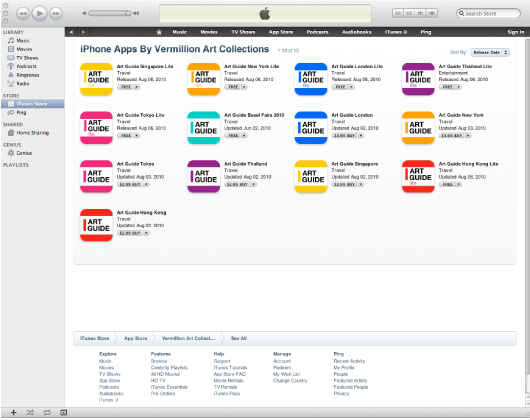530x420 pixels.
Task: Expand the arrow beside Art Guide Tokyo Lite's FREE
Action: point(137,135)
